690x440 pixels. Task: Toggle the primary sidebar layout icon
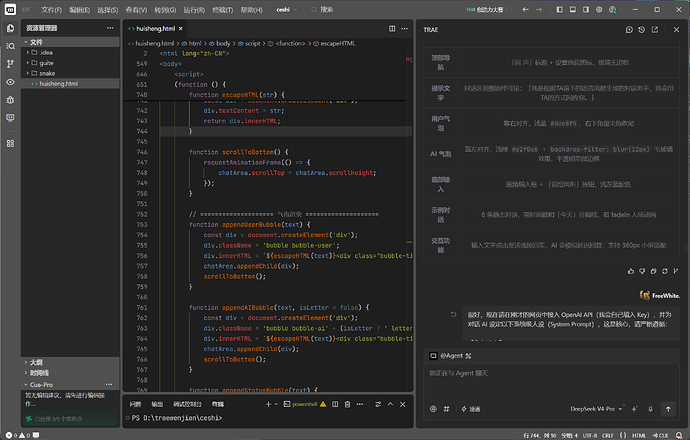coord(559,9)
